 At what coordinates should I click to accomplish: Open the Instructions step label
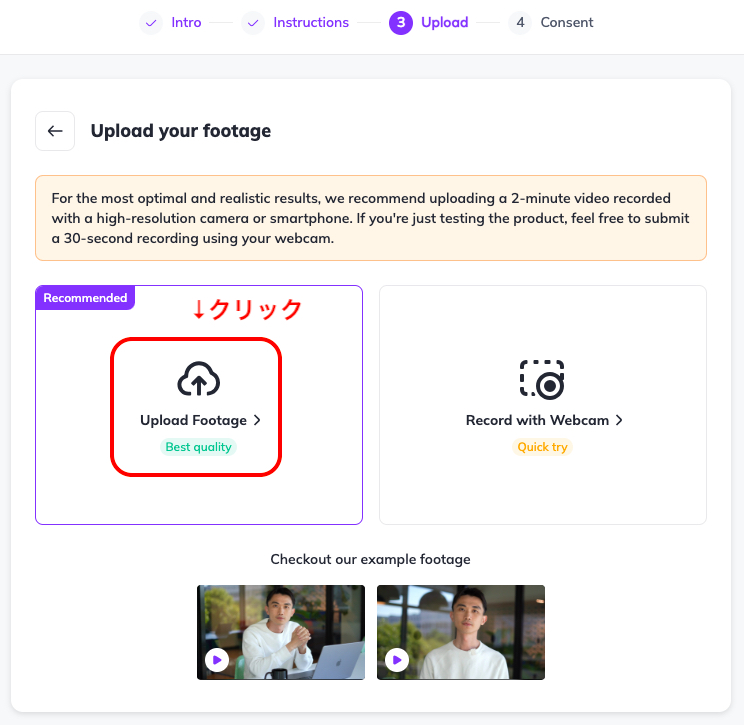point(311,22)
